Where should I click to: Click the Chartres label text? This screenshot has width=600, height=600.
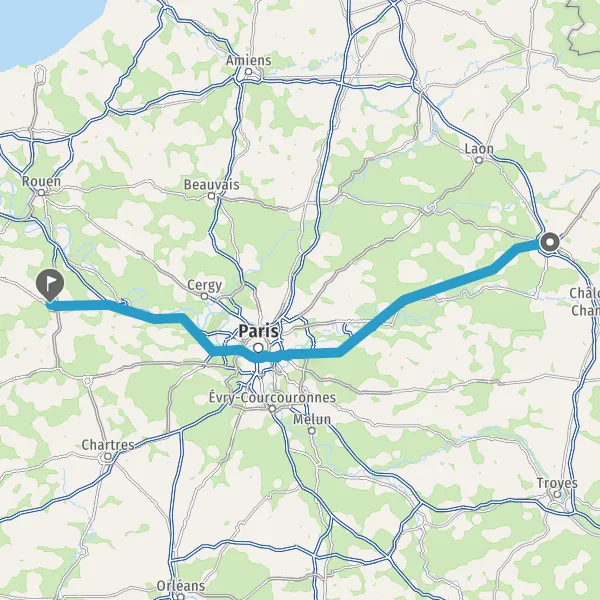(108, 445)
